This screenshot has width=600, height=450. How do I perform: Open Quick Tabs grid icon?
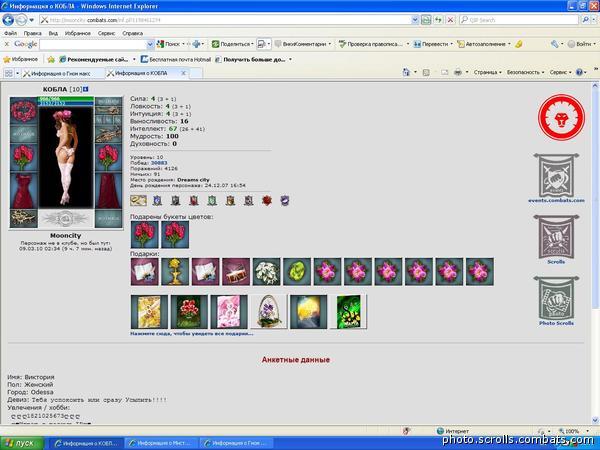(8, 73)
